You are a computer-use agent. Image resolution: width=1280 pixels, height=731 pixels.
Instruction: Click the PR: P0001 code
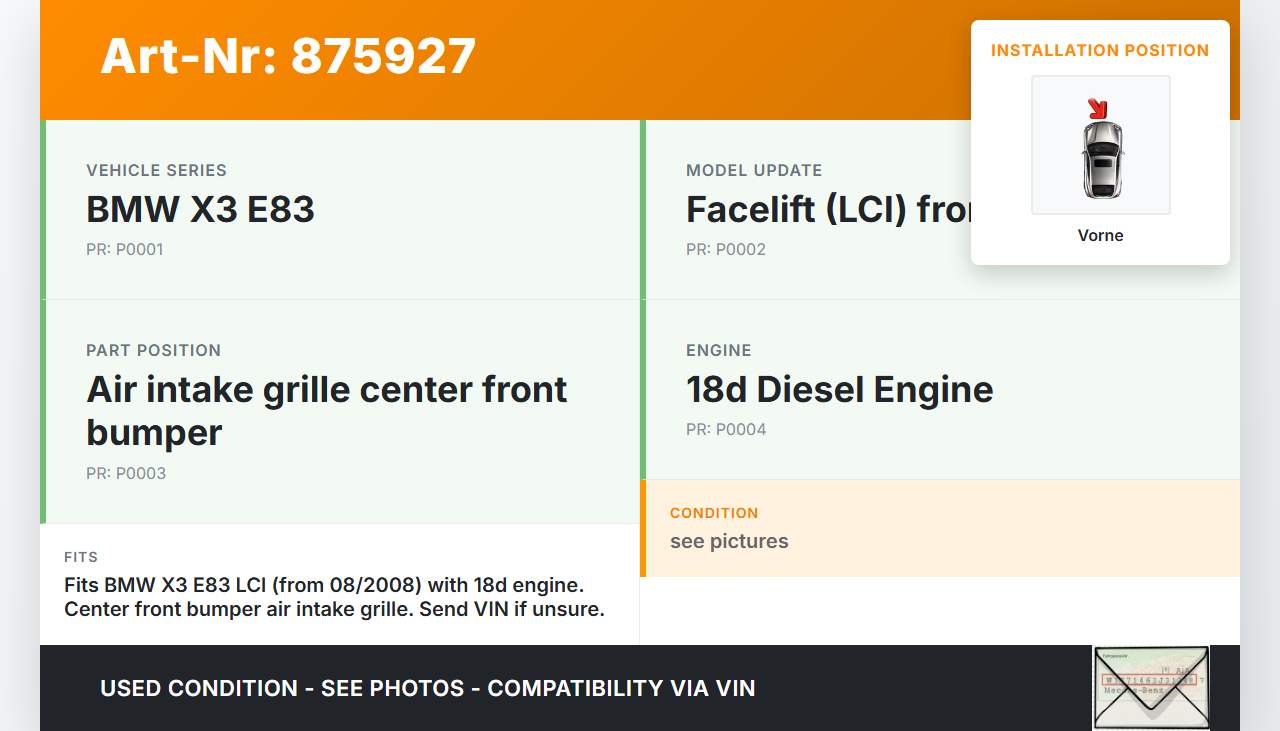124,249
